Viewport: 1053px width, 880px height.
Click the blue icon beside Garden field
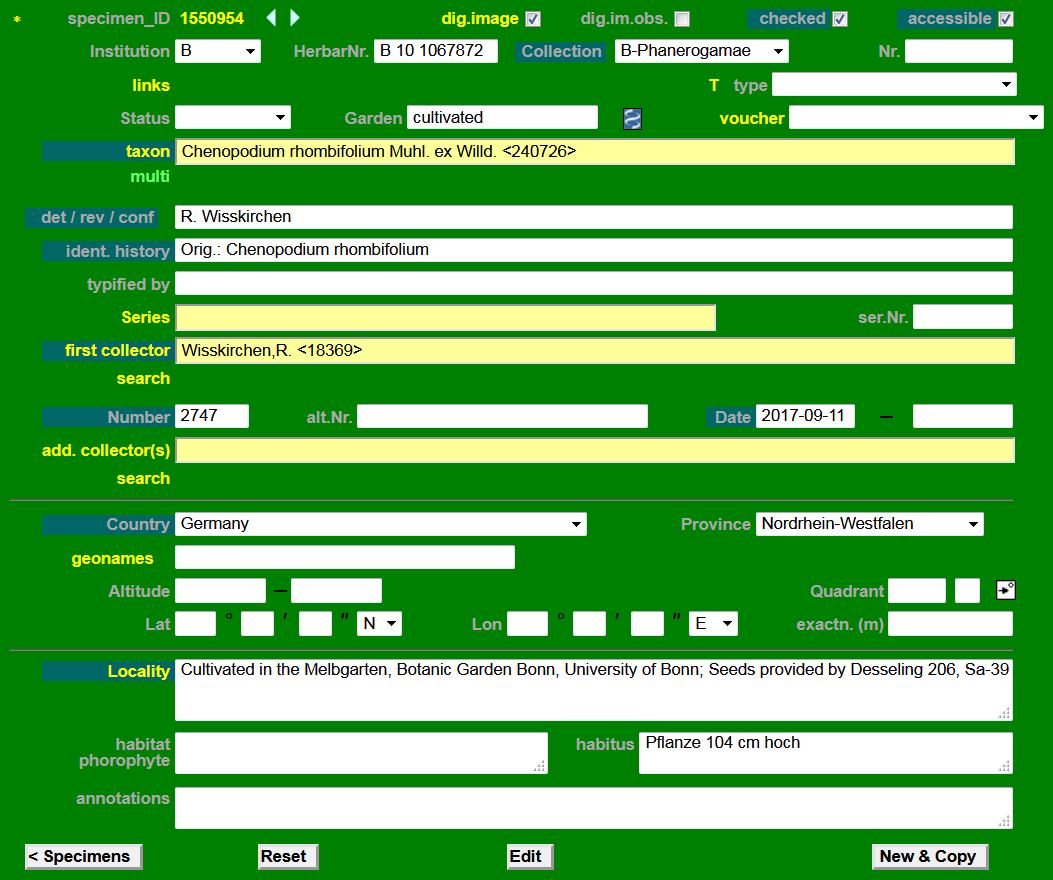point(632,119)
